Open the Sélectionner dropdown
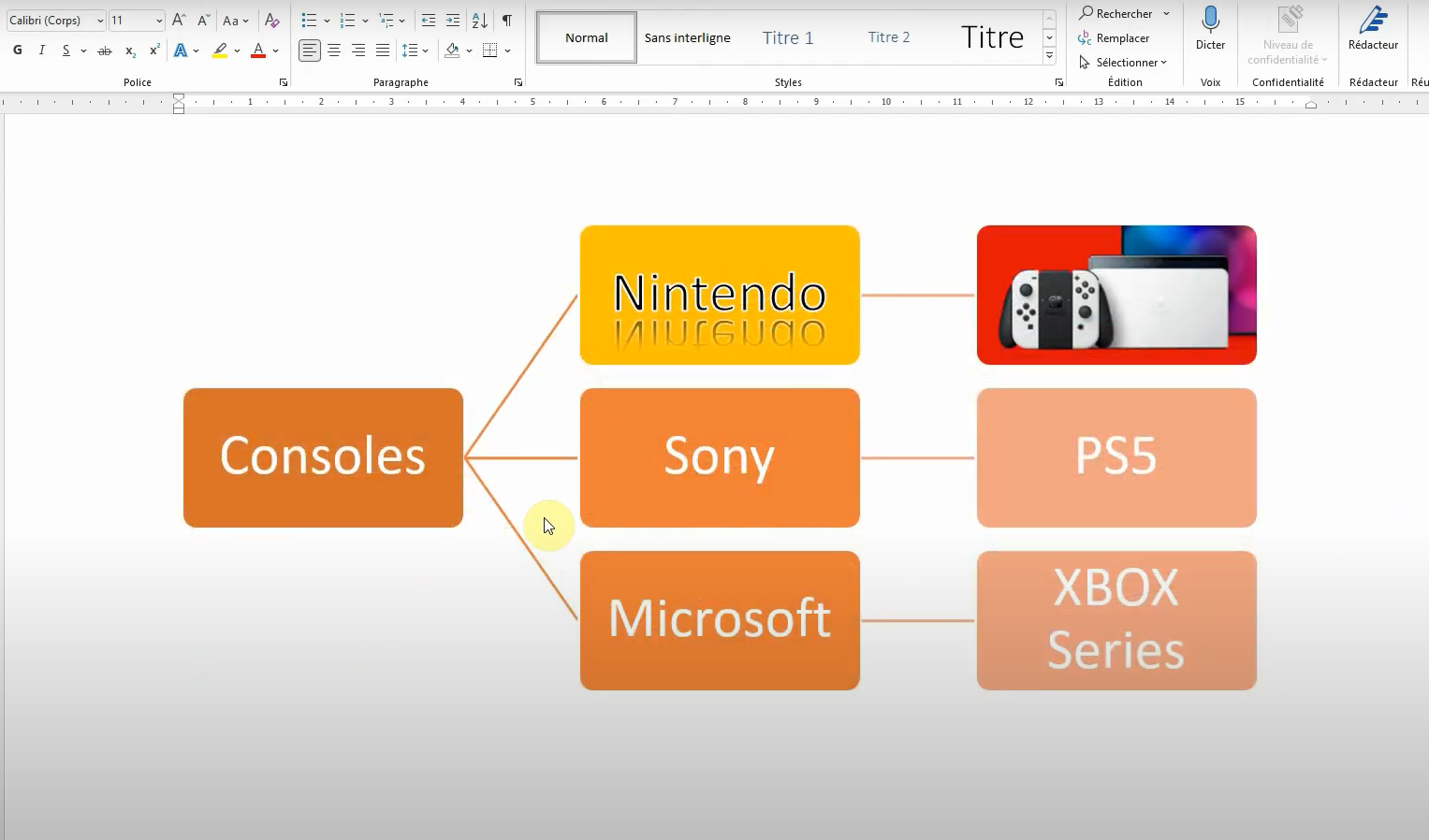Image resolution: width=1429 pixels, height=840 pixels. (x=1122, y=63)
